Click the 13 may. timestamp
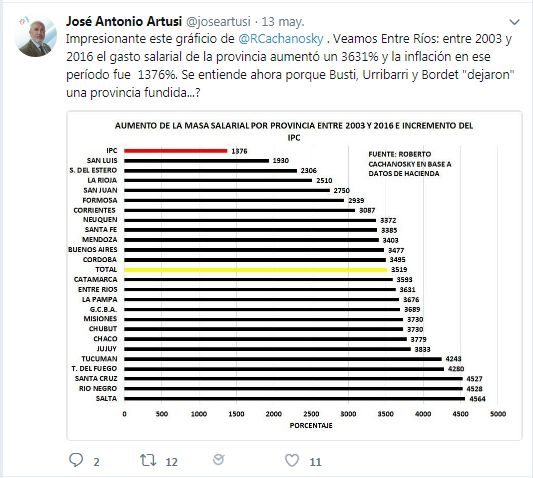This screenshot has width=533, height=478. pyautogui.click(x=283, y=22)
